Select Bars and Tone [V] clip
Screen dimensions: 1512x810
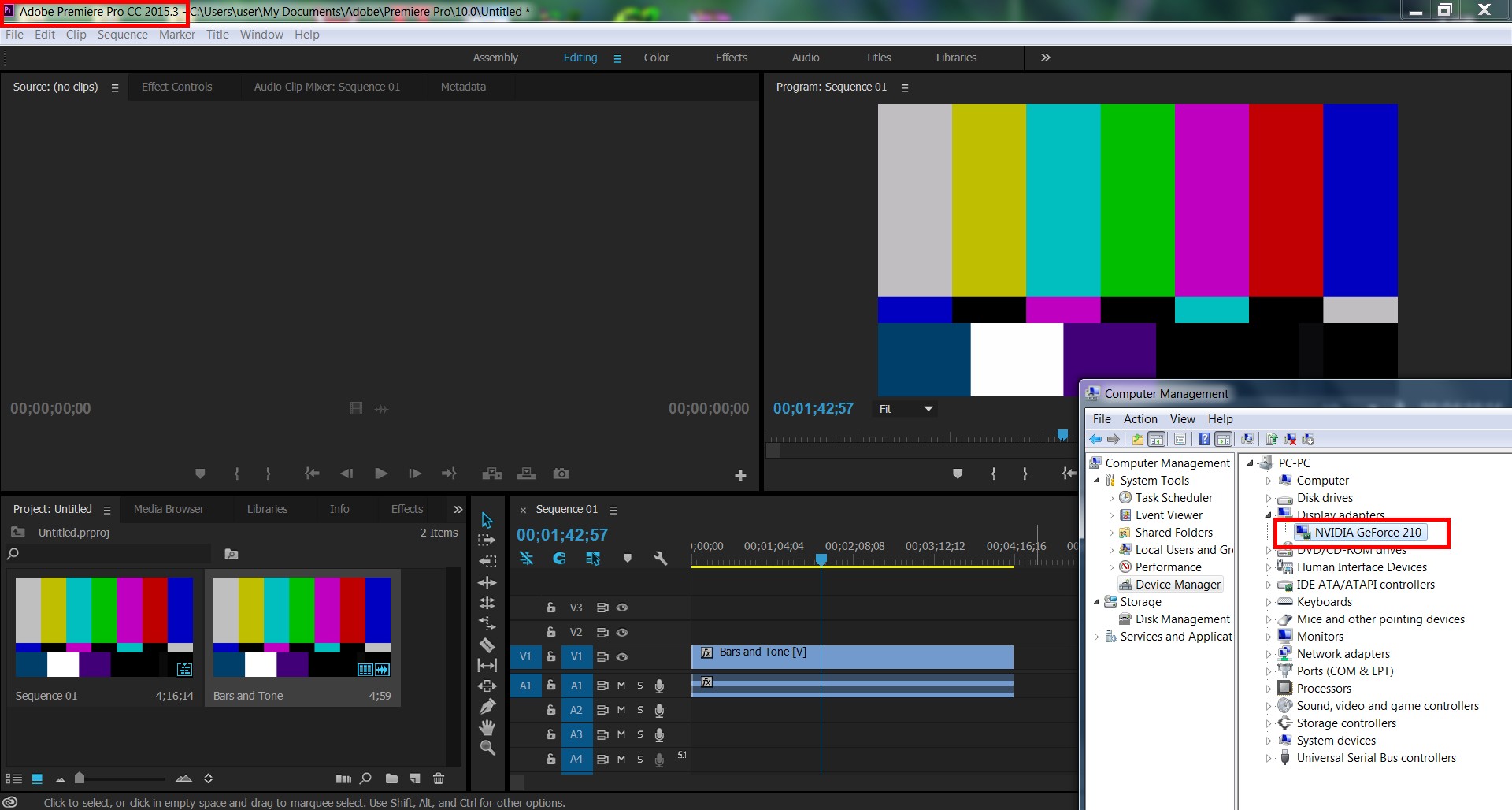click(852, 657)
